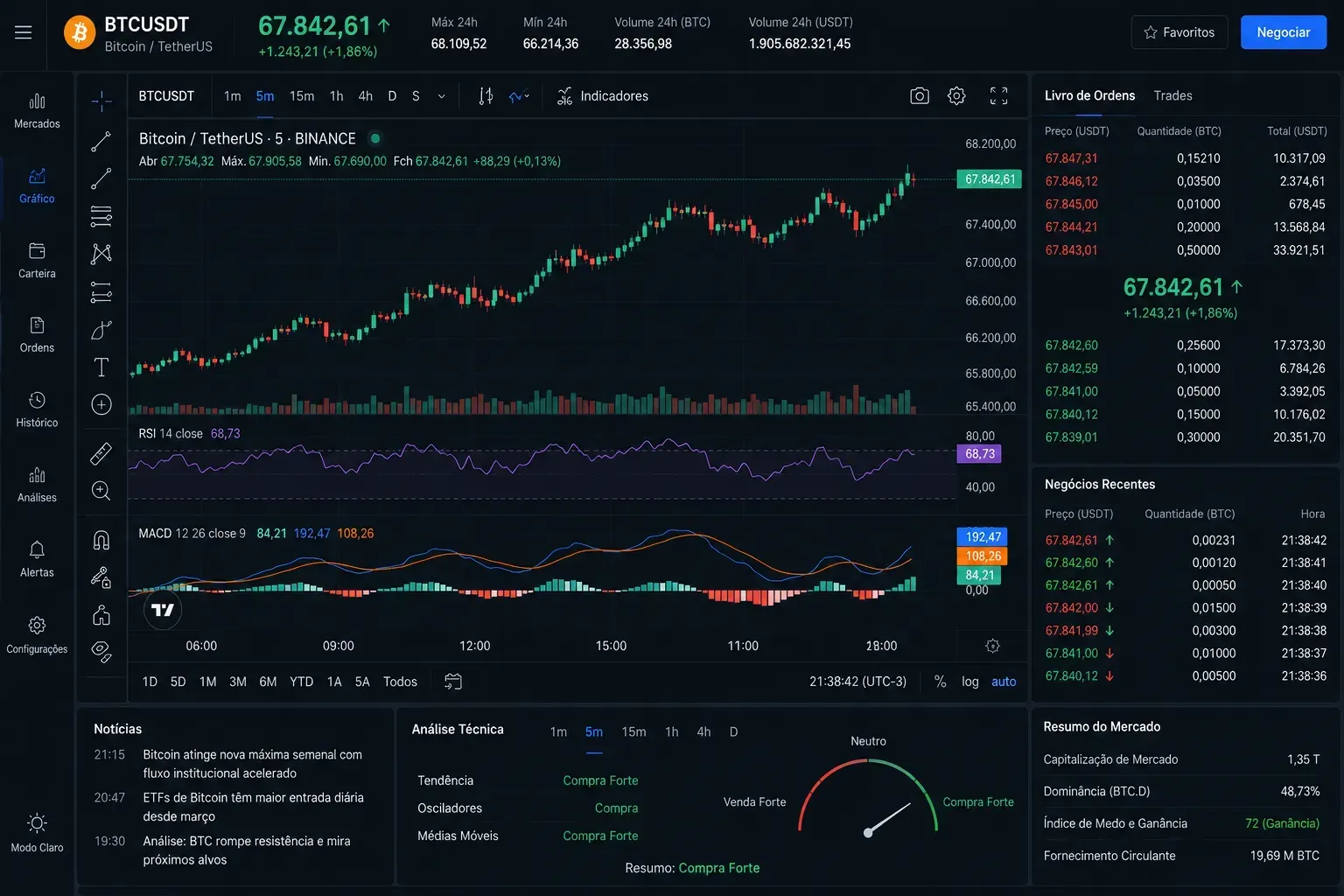This screenshot has height=896, width=1344.
Task: Toggle hide all drawings eye icon
Action: point(101,653)
